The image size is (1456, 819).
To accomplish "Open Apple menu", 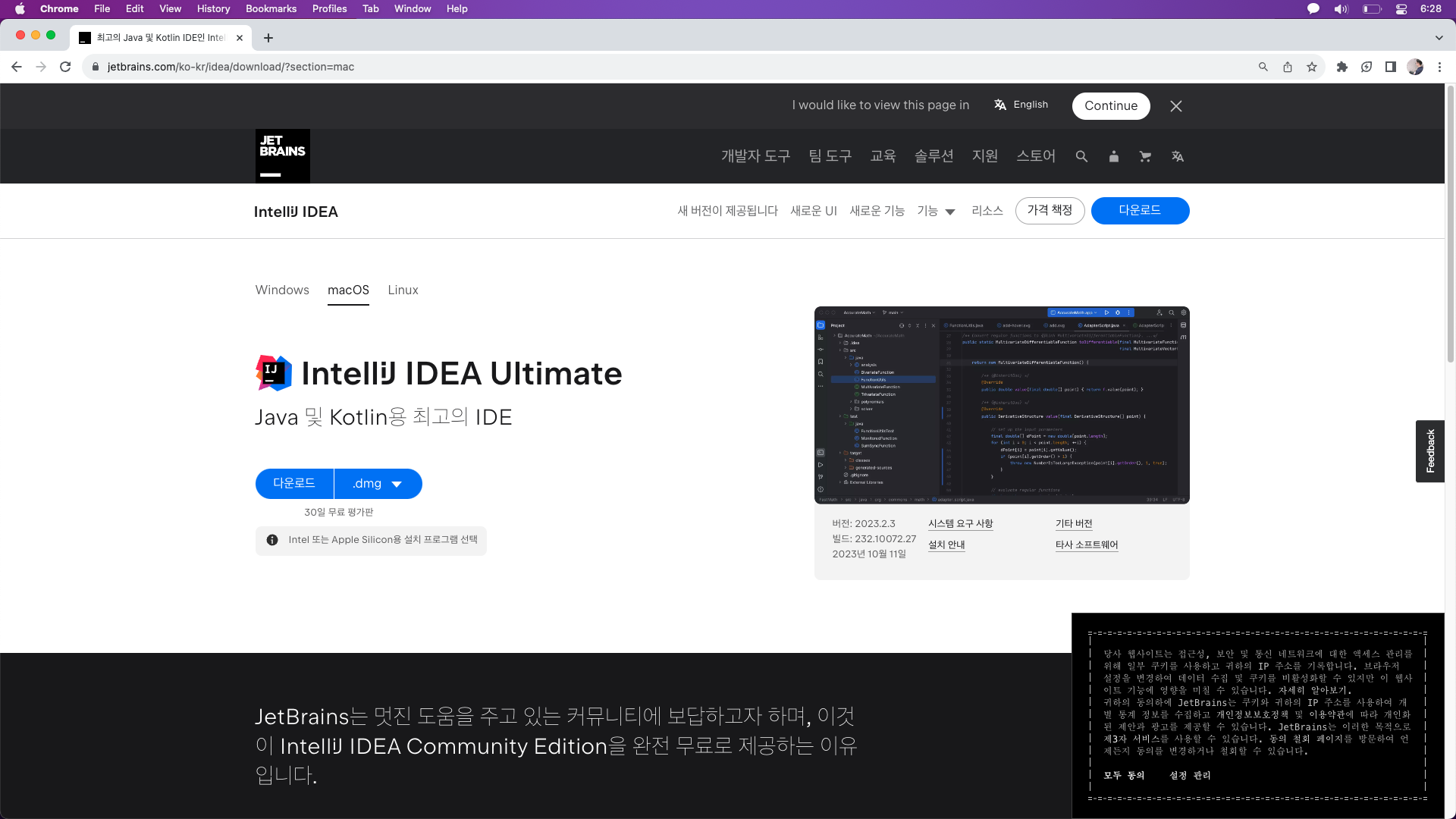I will [20, 9].
